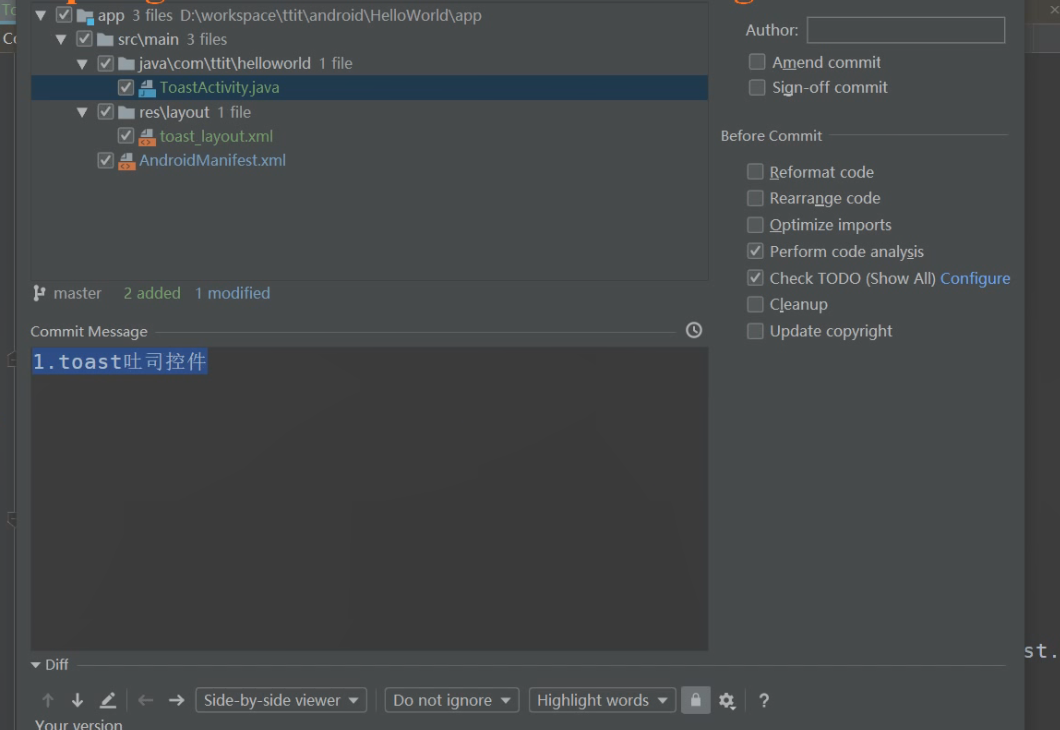Uncheck Check TODO option

pos(755,278)
